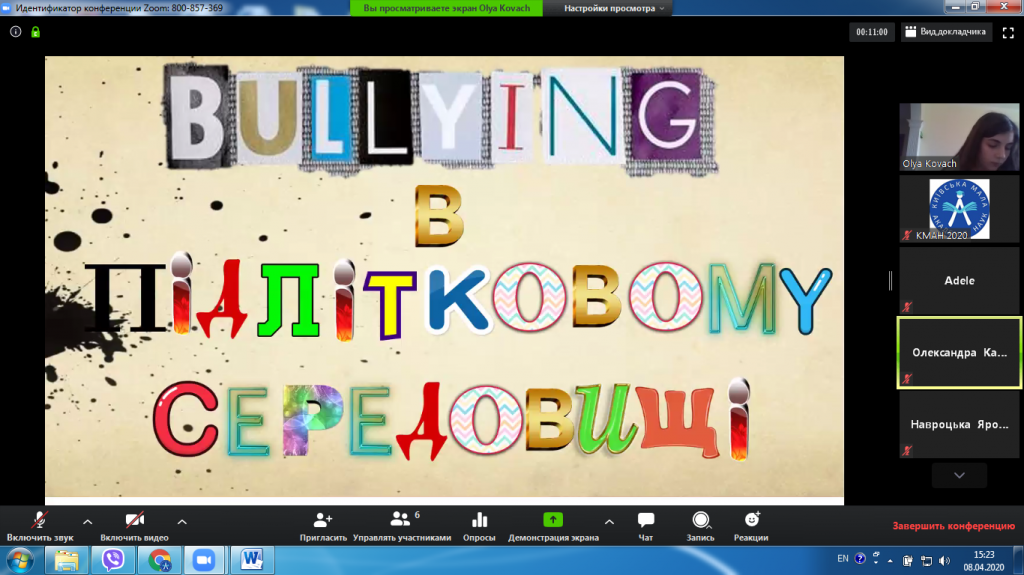Image resolution: width=1024 pixels, height=575 pixels.
Task: Show hidden tray icons arrow
Action: 890,561
